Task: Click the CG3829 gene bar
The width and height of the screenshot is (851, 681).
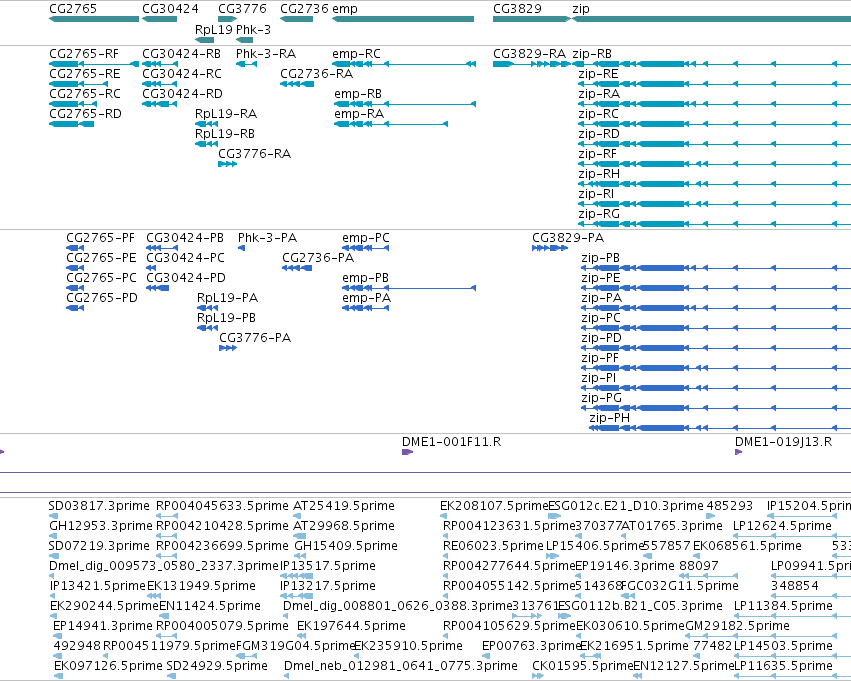Action: click(x=532, y=19)
